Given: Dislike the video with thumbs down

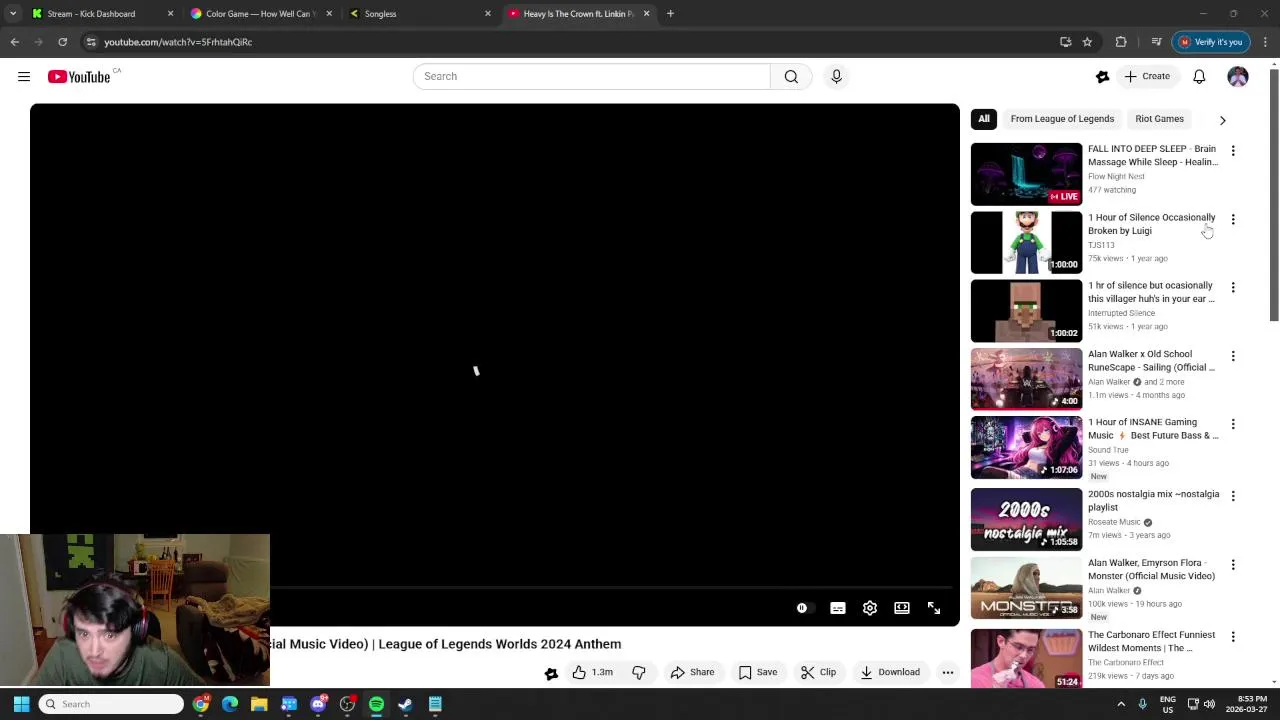Looking at the screenshot, I should pyautogui.click(x=639, y=672).
